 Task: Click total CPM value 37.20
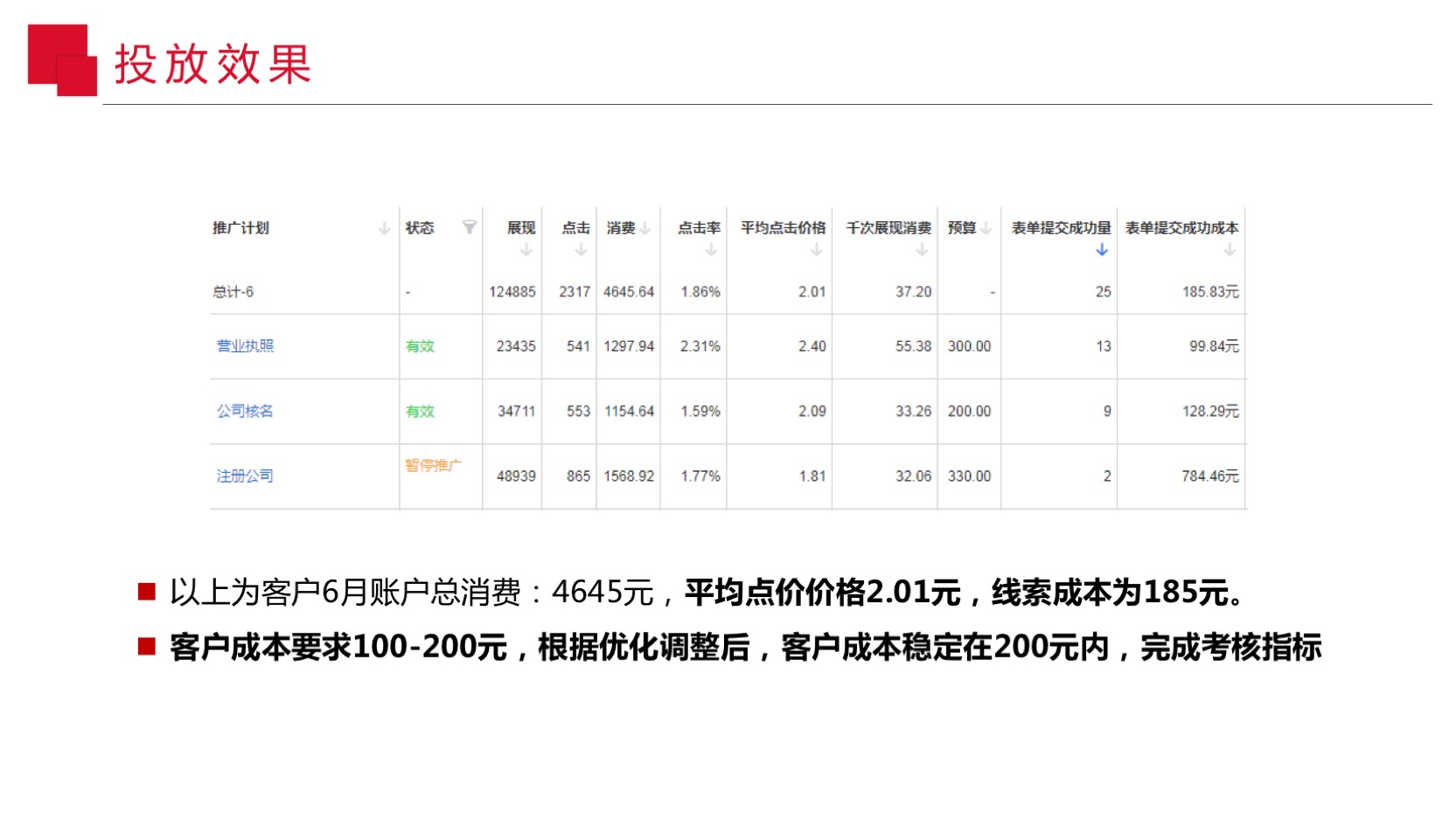tap(913, 292)
